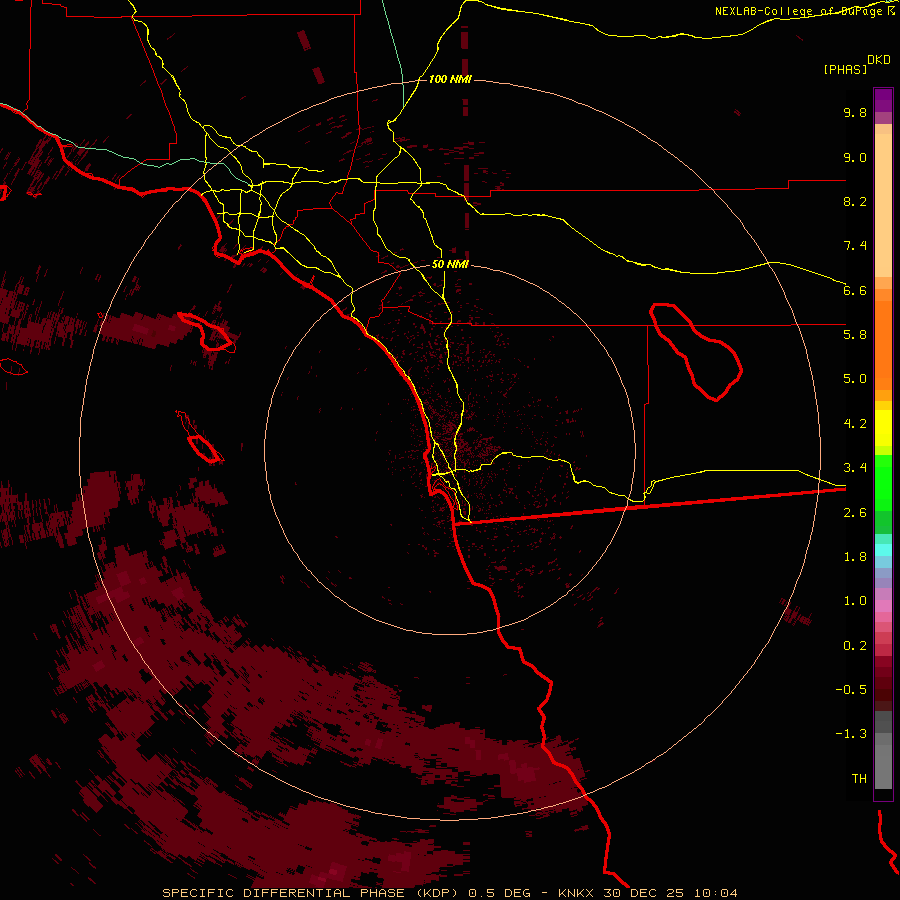This screenshot has width=900, height=900.
Task: Select the 8.2 scale label
Action: tap(855, 201)
